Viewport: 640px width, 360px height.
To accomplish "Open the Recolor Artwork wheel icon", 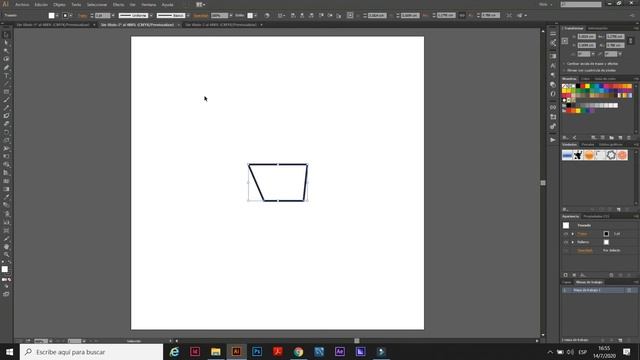I will tap(267, 16).
